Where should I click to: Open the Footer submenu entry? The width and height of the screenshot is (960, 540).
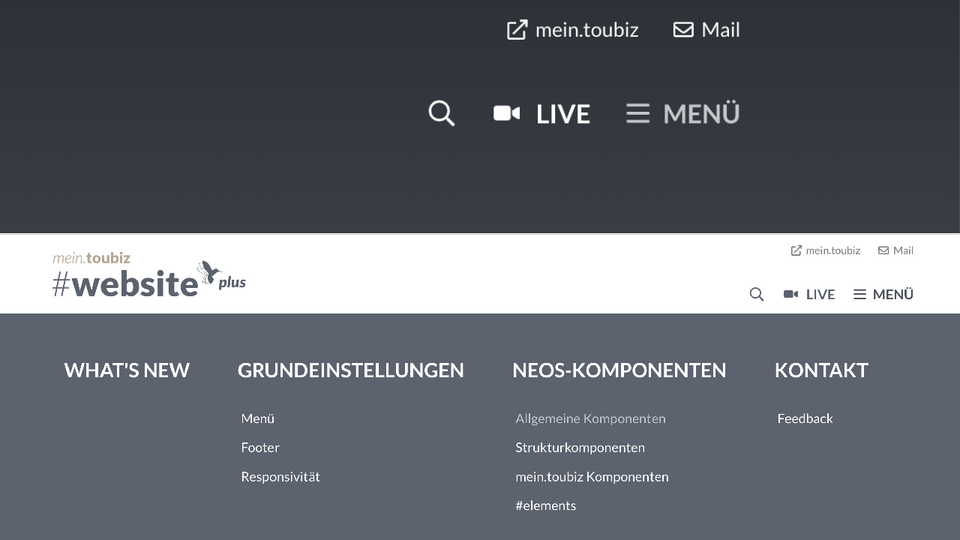coord(260,447)
